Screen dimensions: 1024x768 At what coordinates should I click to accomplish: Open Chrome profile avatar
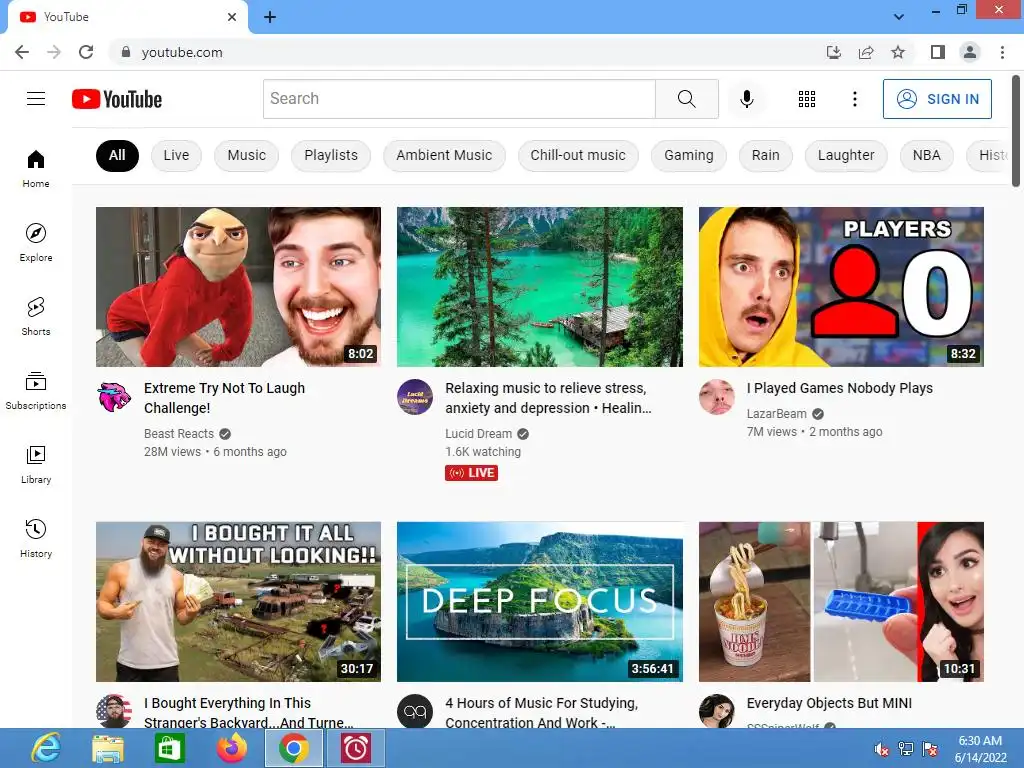970,52
